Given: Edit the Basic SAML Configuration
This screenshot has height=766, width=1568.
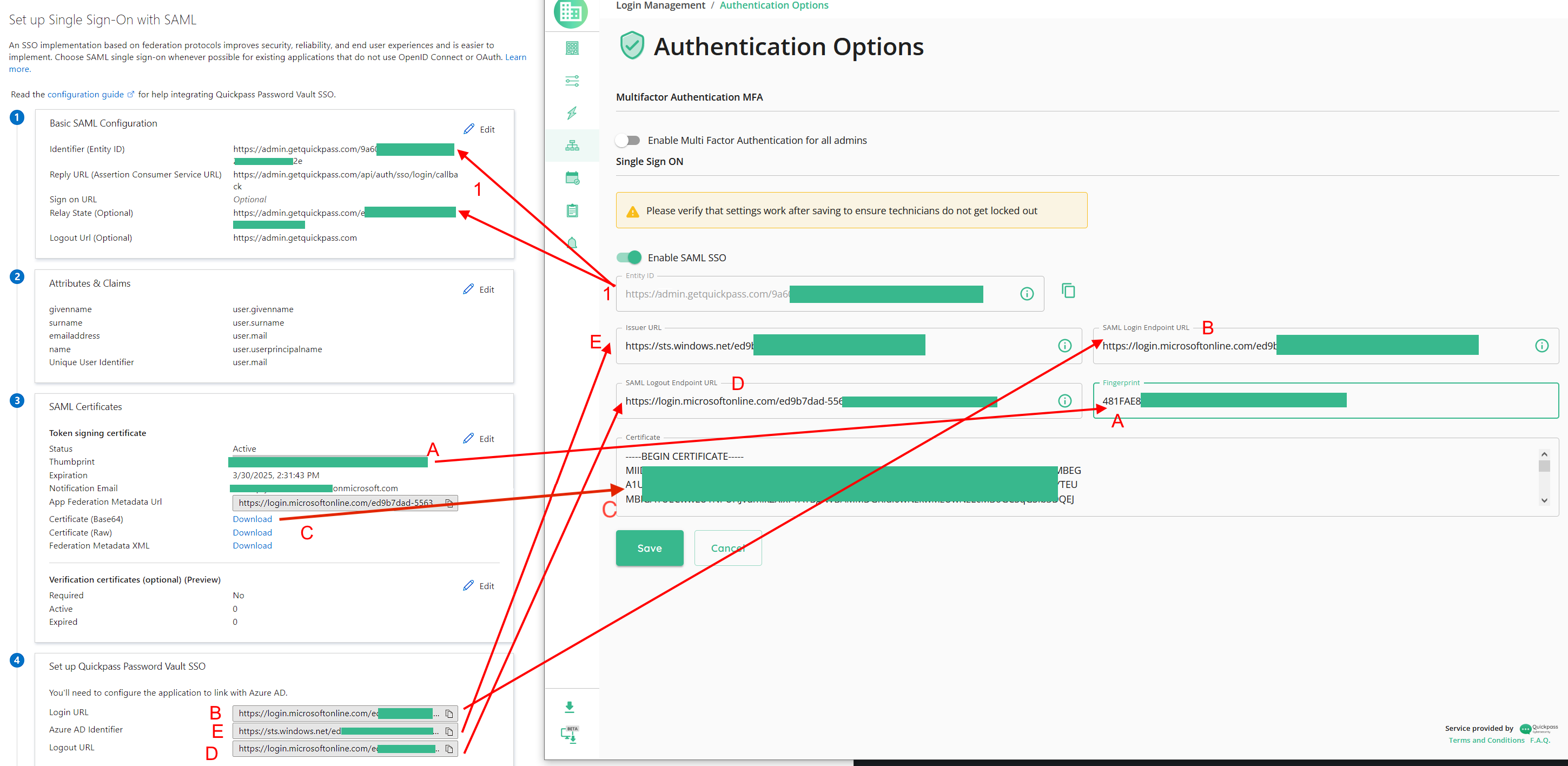Looking at the screenshot, I should (479, 129).
